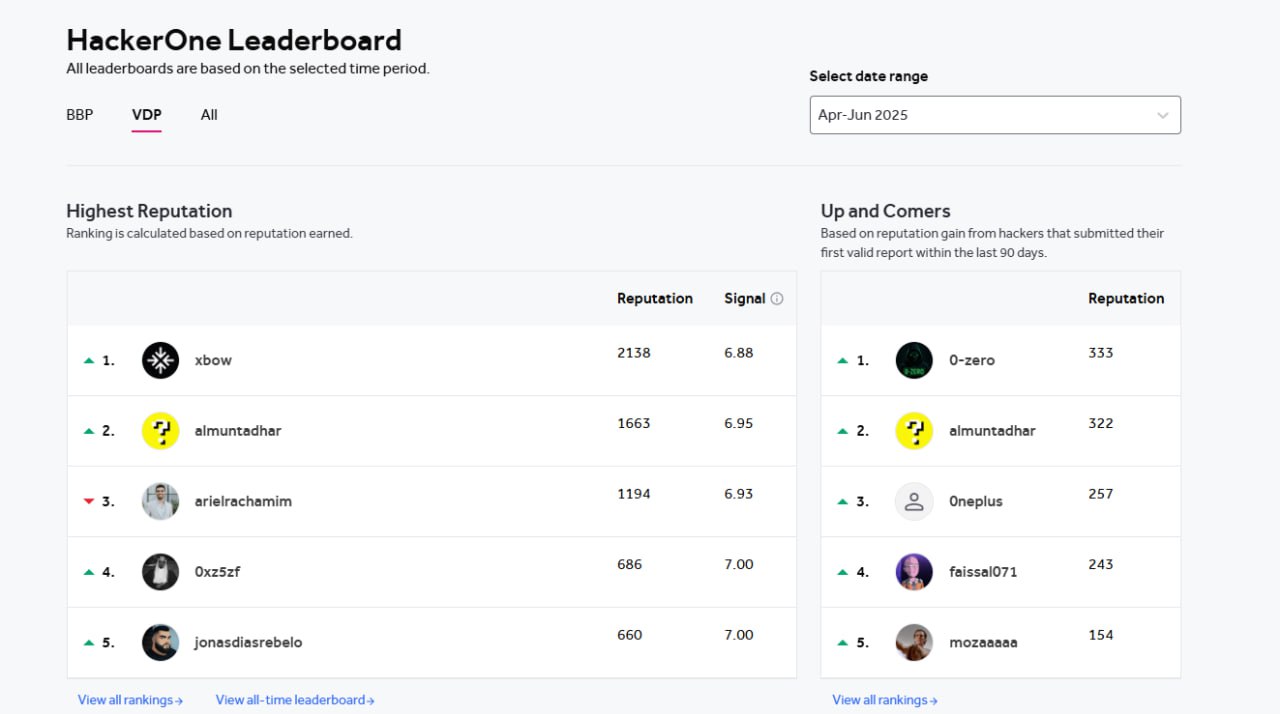1280x714 pixels.
Task: Expand the Apr-Jun 2025 date selector
Action: click(x=1161, y=114)
